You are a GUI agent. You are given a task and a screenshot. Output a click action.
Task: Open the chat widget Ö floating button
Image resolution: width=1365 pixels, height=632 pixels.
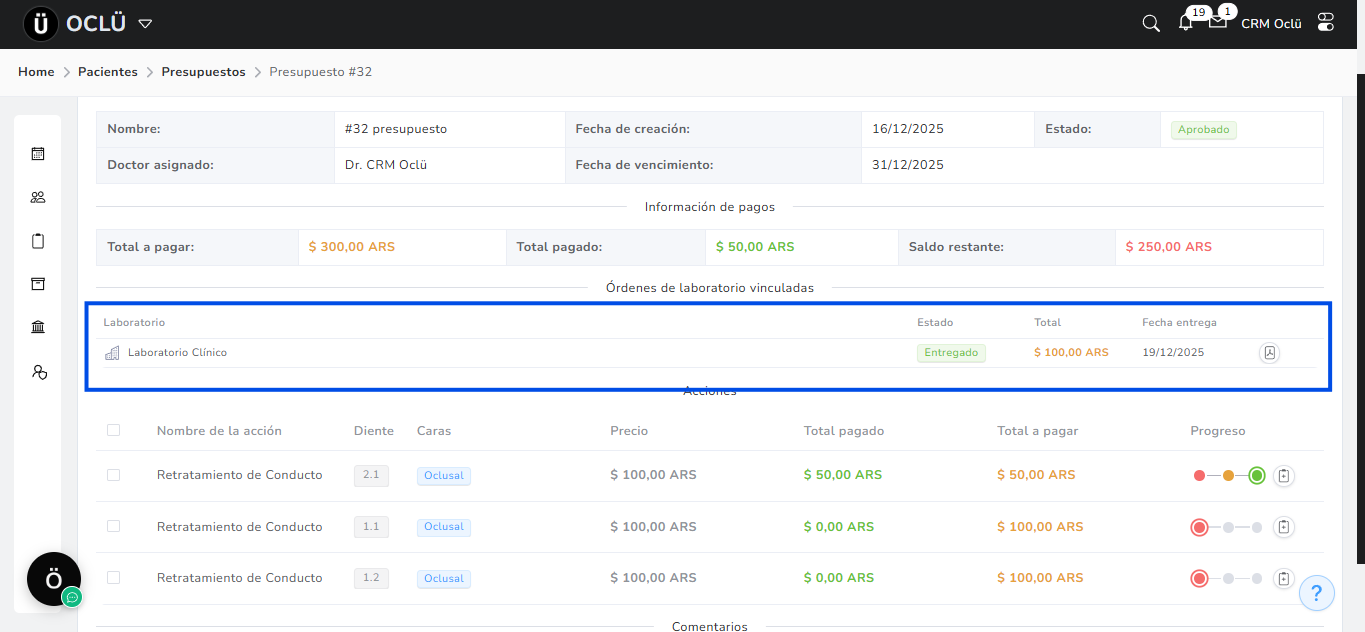coord(54,579)
